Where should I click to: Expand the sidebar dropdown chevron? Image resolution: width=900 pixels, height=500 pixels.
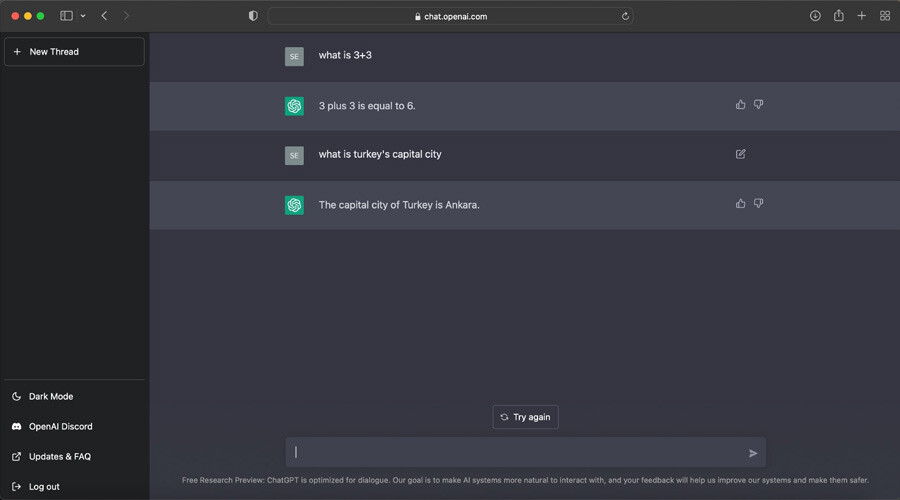coord(83,16)
